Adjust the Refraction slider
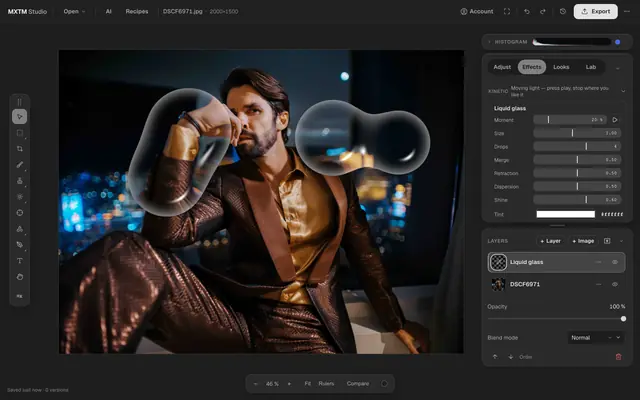This screenshot has height=400, width=640. (577, 173)
